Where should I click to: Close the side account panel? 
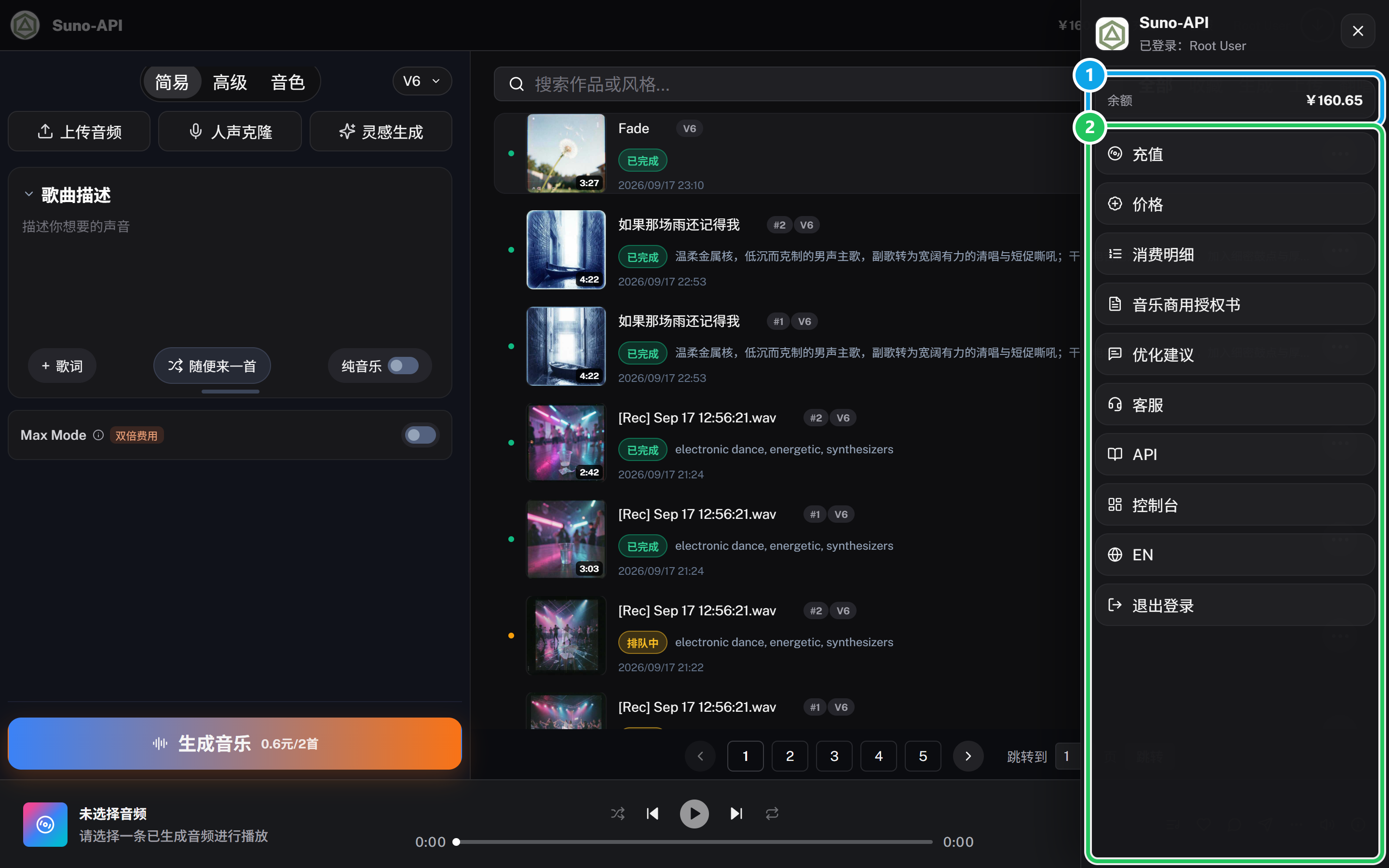(1358, 31)
